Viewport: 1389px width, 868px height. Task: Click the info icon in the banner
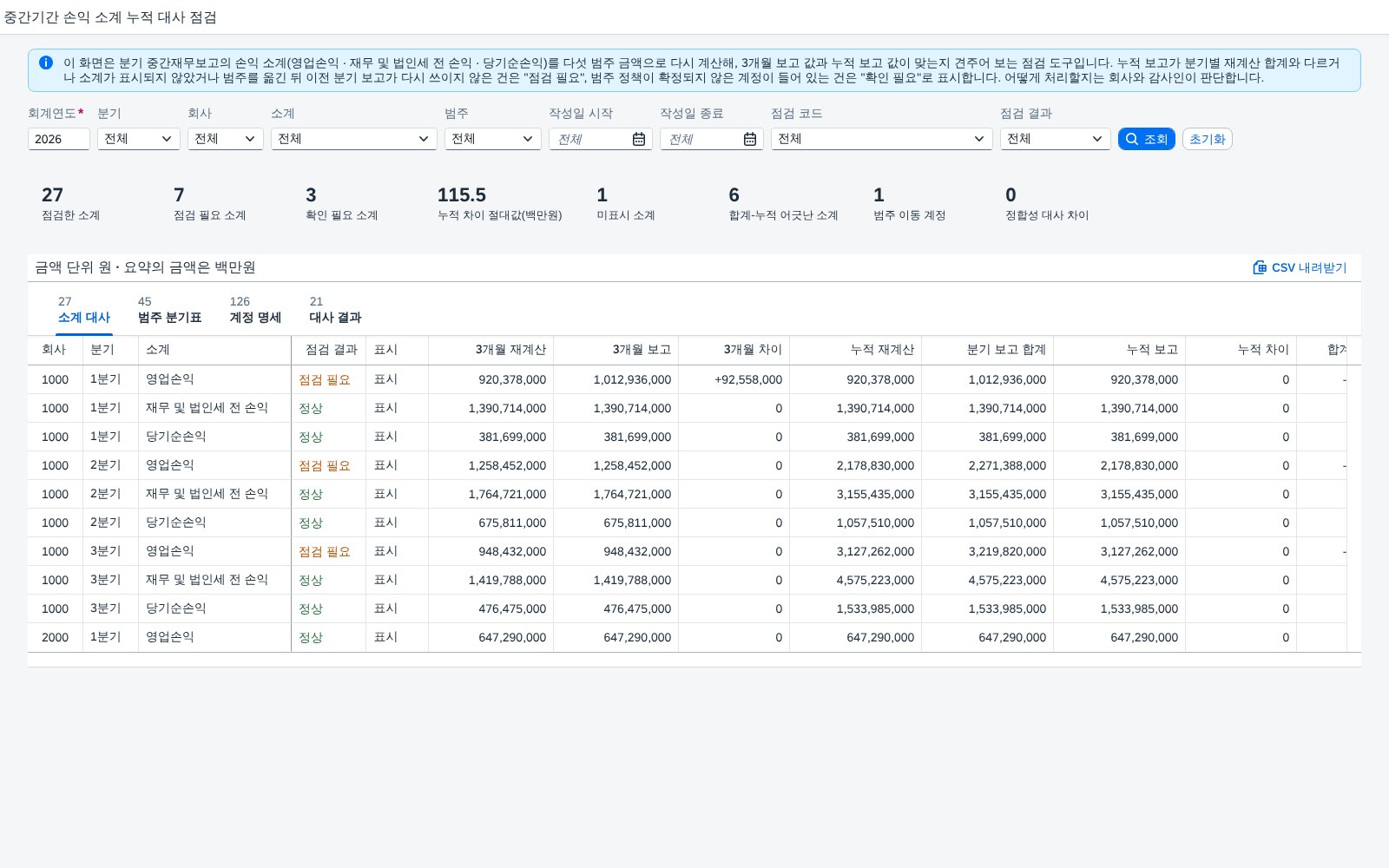pyautogui.click(x=46, y=62)
